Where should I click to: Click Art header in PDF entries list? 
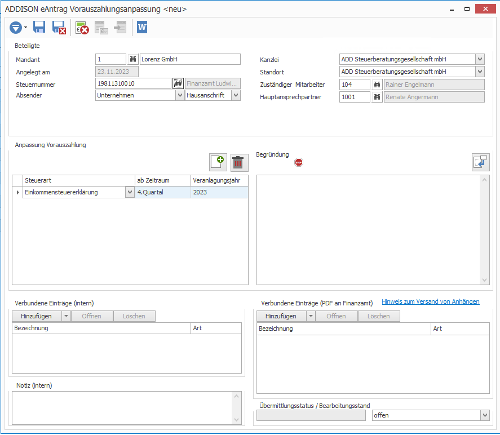click(x=460, y=329)
